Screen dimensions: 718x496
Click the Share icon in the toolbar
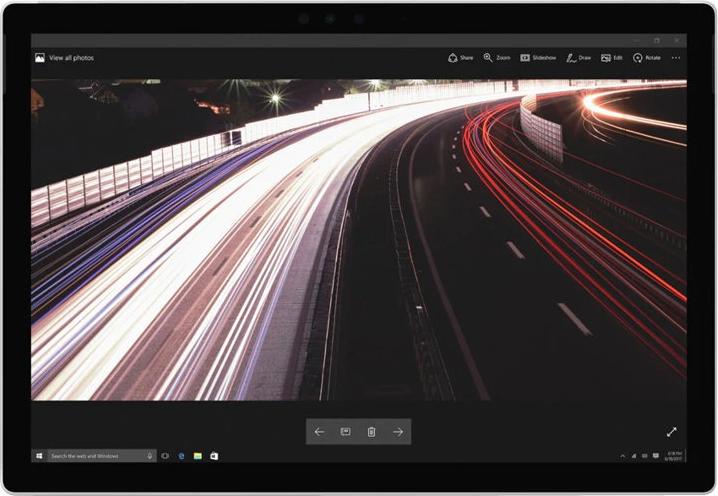click(x=460, y=58)
